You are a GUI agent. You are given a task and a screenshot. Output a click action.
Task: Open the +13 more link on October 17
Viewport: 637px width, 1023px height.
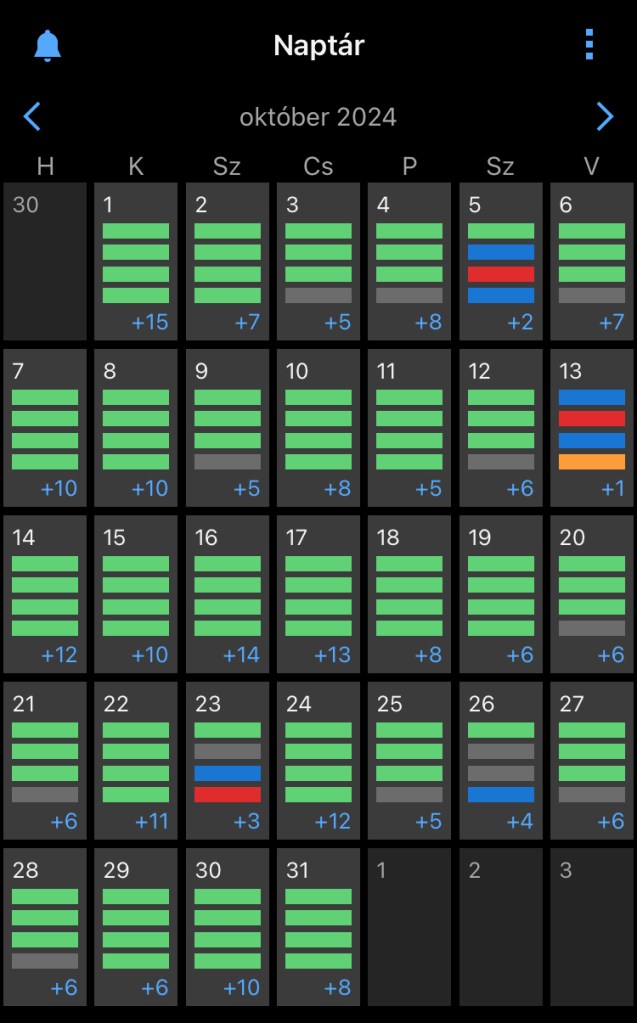(x=332, y=655)
